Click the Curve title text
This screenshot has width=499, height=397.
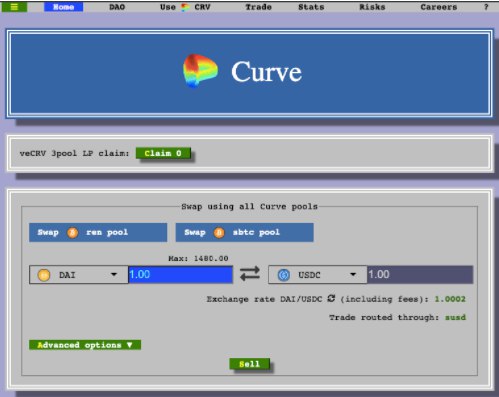266,72
